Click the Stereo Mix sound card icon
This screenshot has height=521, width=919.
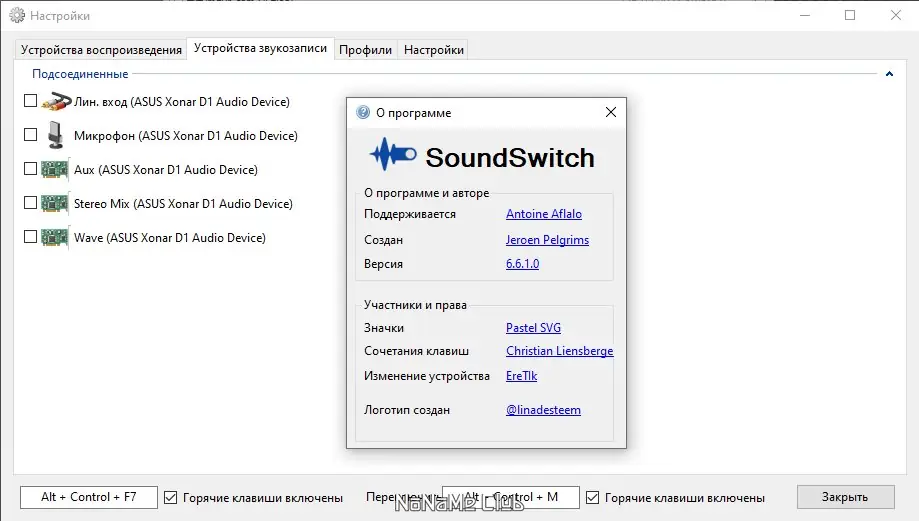point(55,203)
